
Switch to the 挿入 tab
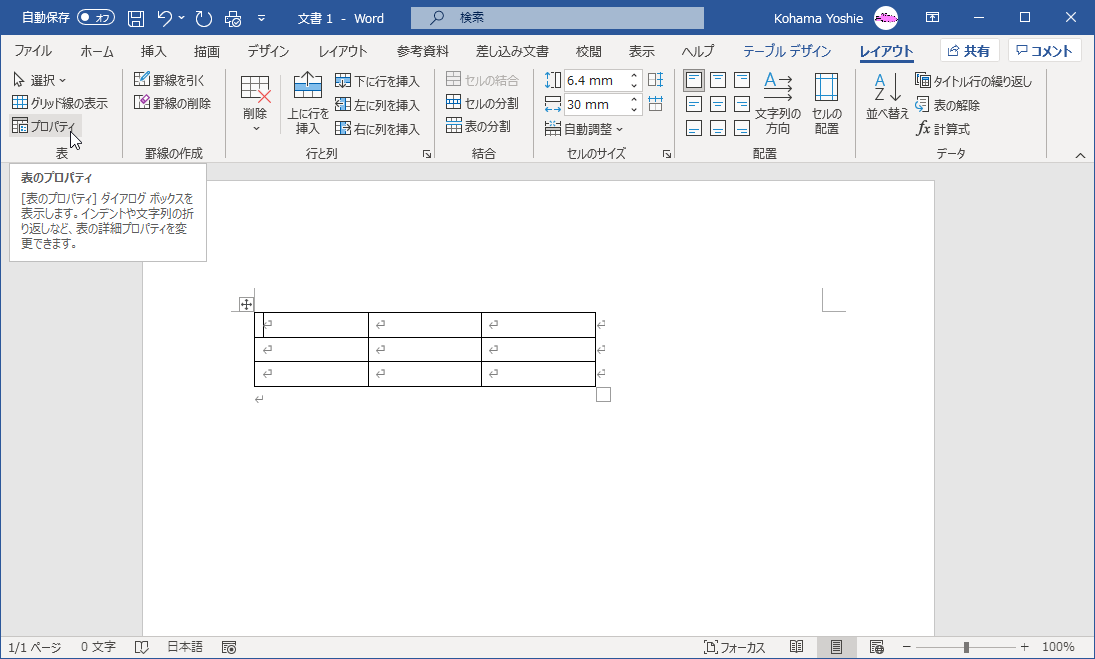[x=153, y=51]
